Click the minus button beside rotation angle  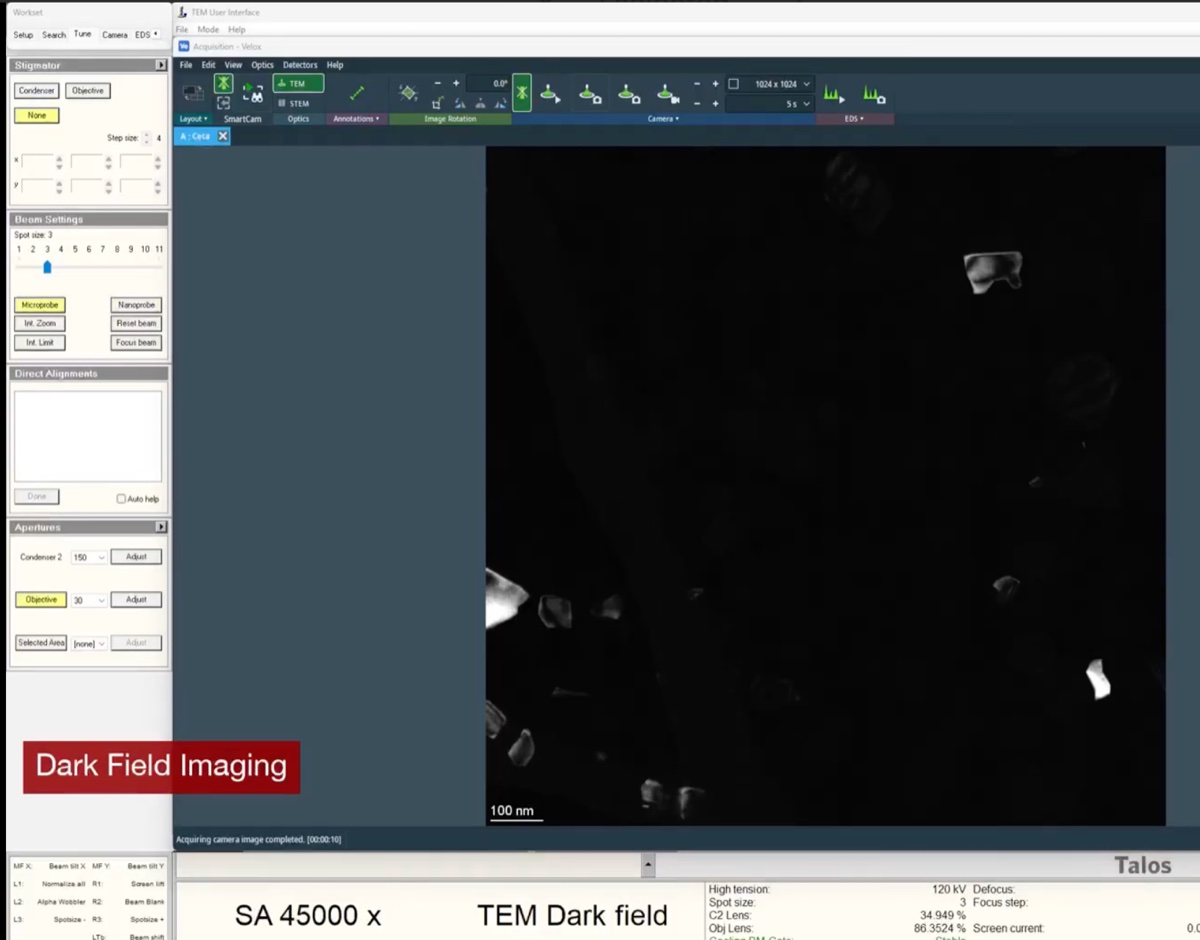(x=438, y=84)
